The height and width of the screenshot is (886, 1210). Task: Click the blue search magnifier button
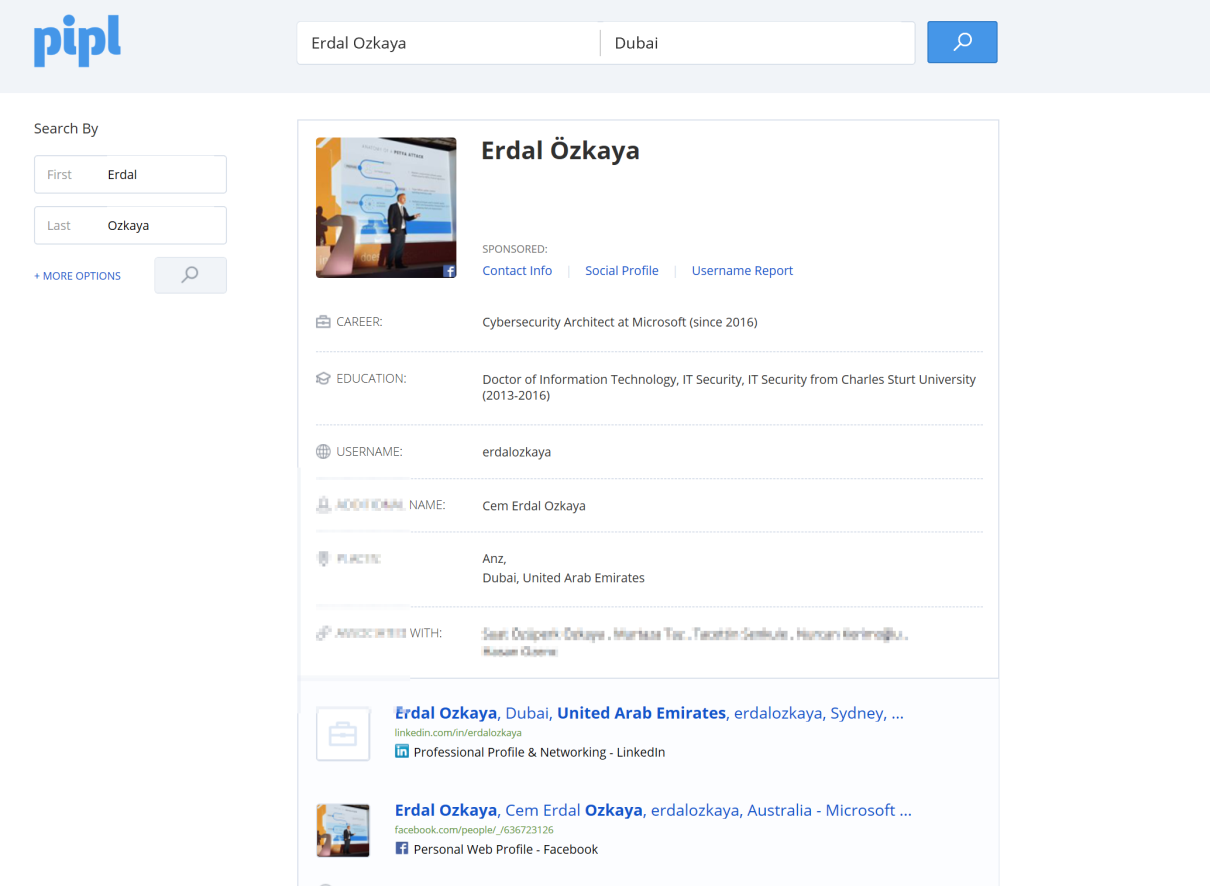962,42
